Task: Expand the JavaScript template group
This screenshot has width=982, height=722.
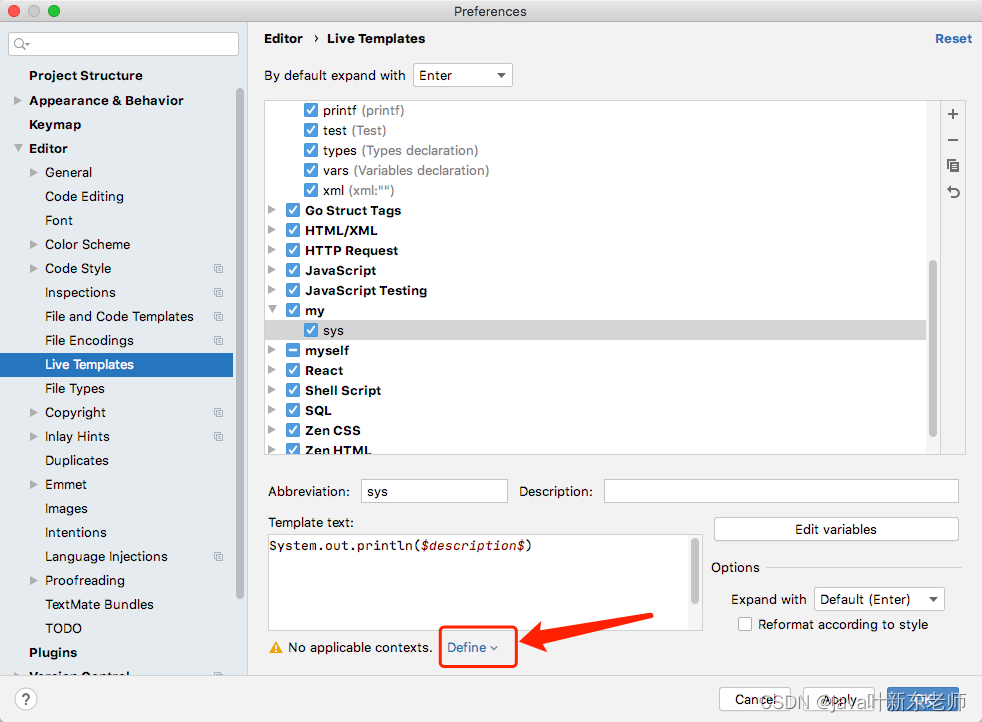Action: (x=272, y=270)
